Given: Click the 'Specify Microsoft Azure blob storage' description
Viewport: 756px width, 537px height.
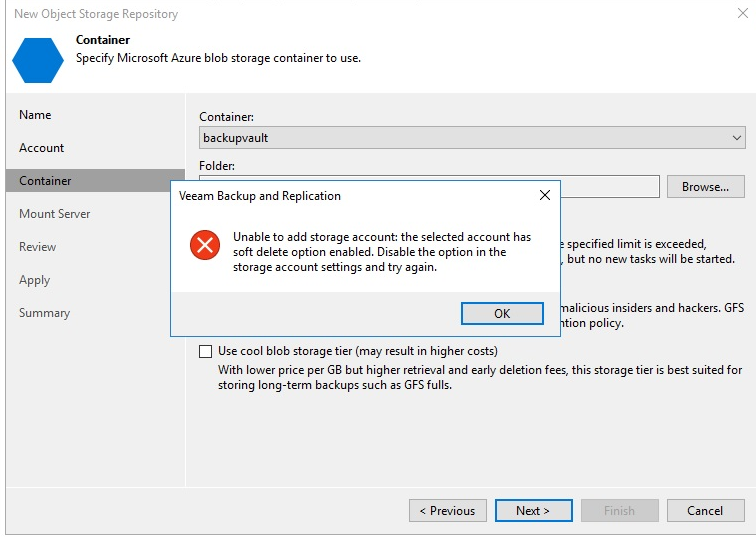Looking at the screenshot, I should point(218,58).
